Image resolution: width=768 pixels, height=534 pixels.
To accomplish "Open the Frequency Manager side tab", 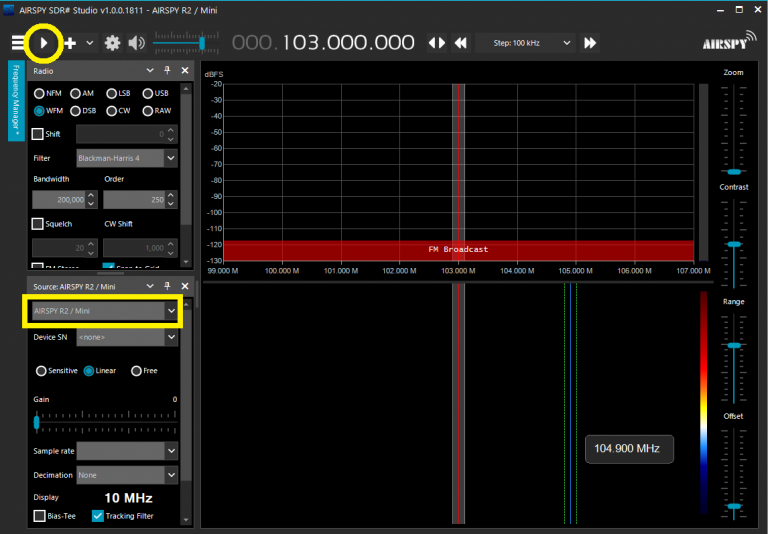I will tap(16, 101).
